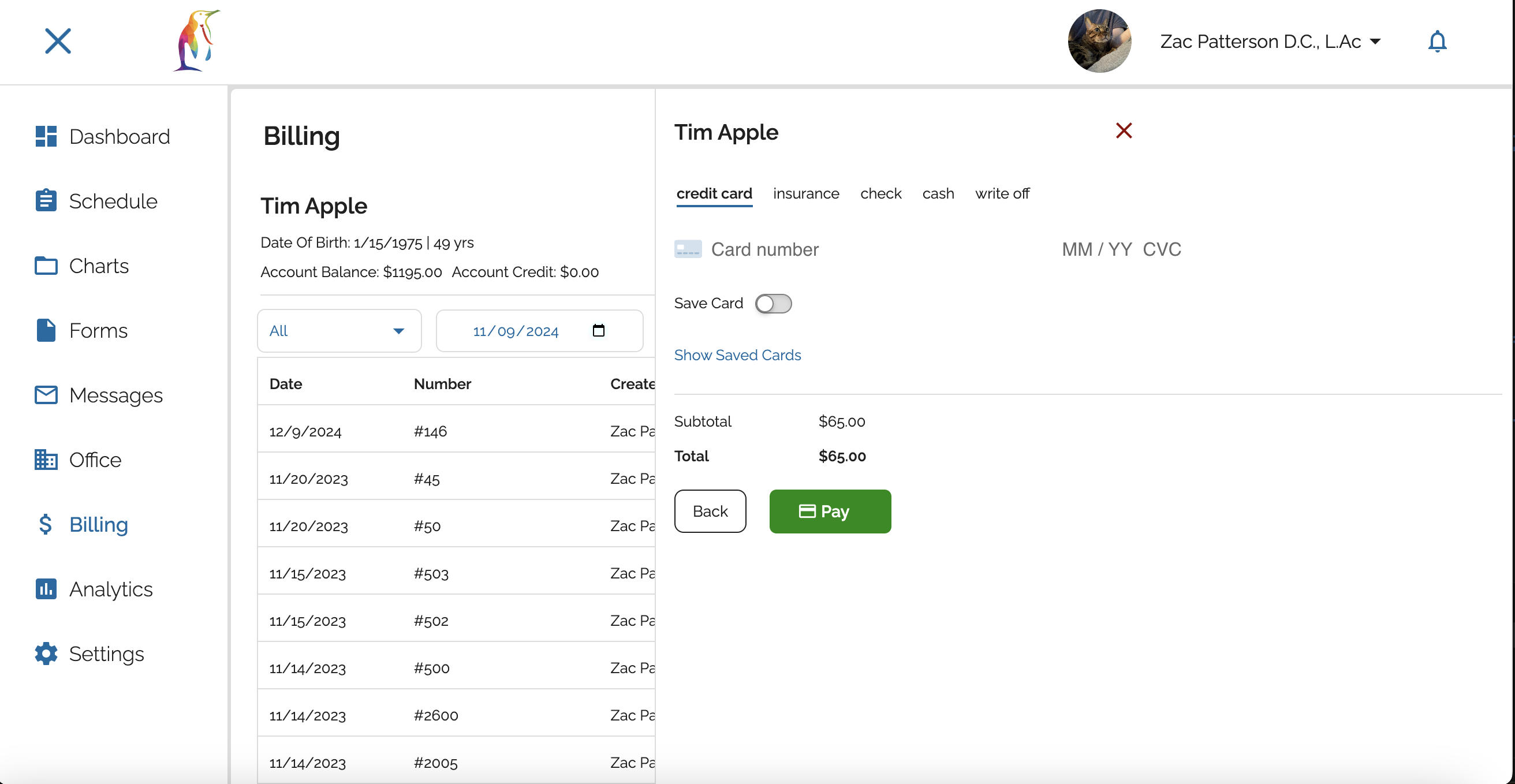Close the sidebar with the blue X icon
The image size is (1515, 784).
point(58,41)
